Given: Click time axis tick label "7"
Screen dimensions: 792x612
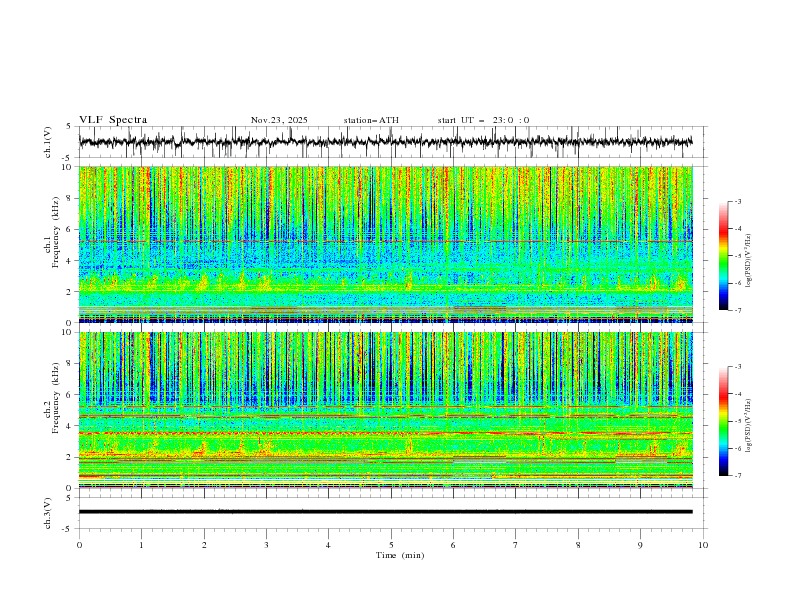Looking at the screenshot, I should [x=516, y=545].
